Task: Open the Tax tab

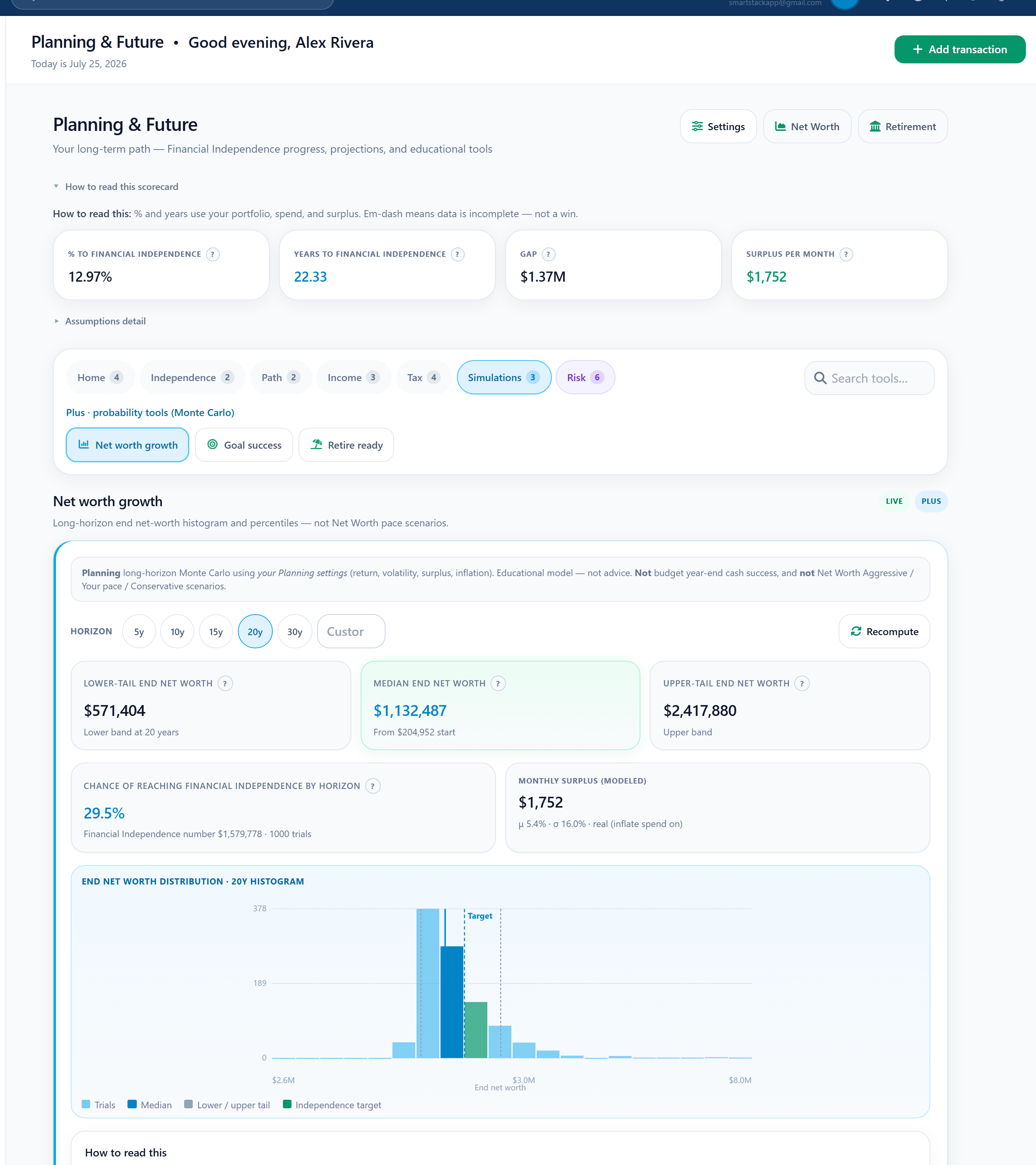Action: (x=424, y=377)
